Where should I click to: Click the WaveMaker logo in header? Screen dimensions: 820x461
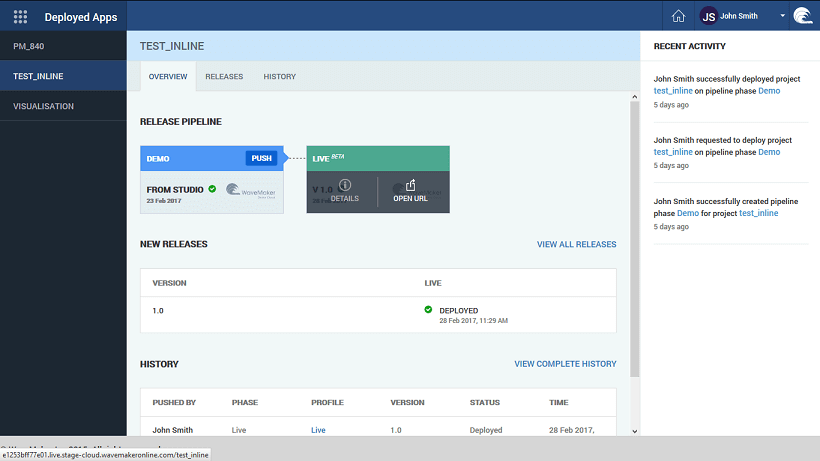(x=802, y=16)
